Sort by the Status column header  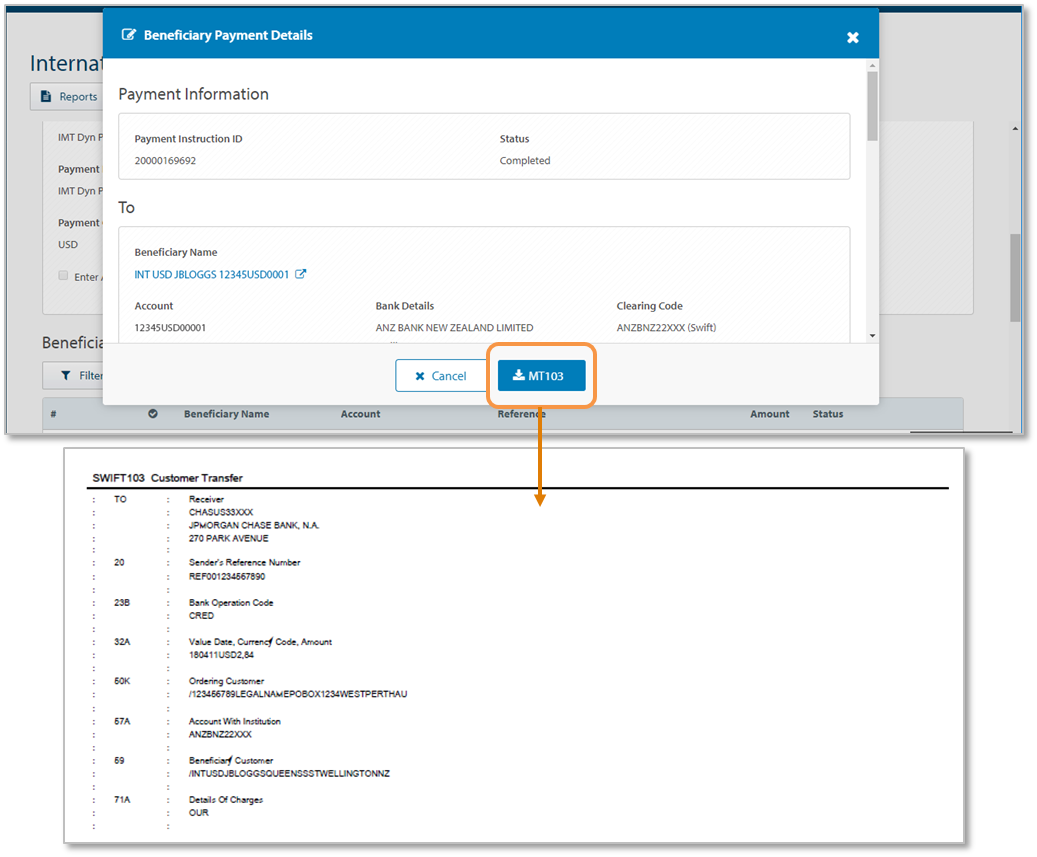tap(827, 414)
